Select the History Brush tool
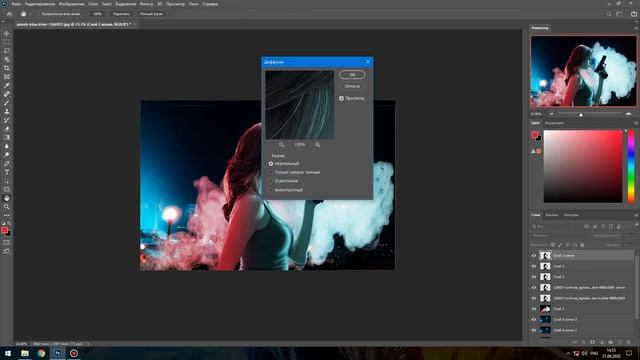 point(7,120)
